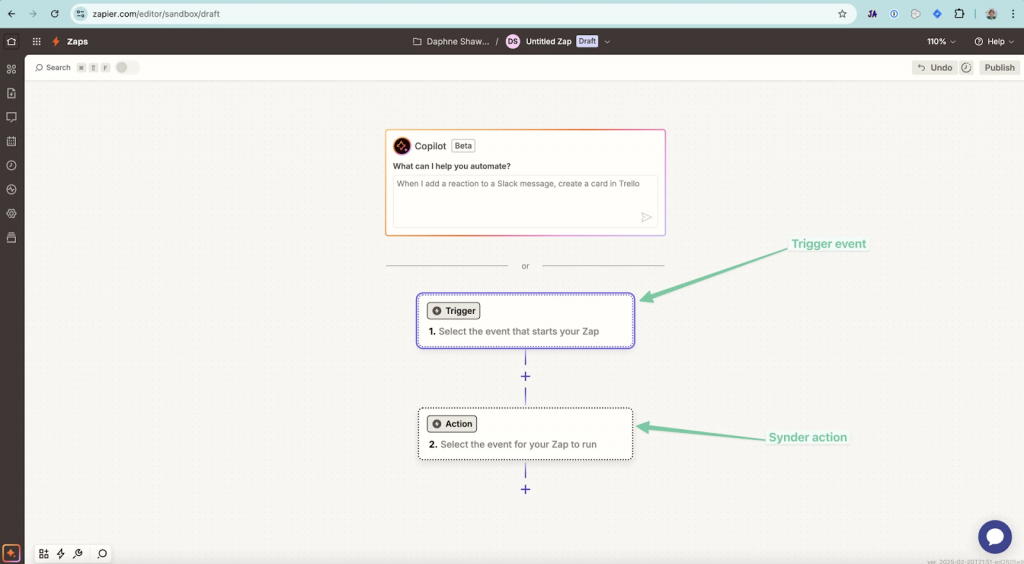Click the lightning bolt icon in bottom toolbar
This screenshot has height=564, width=1024.
(x=61, y=554)
